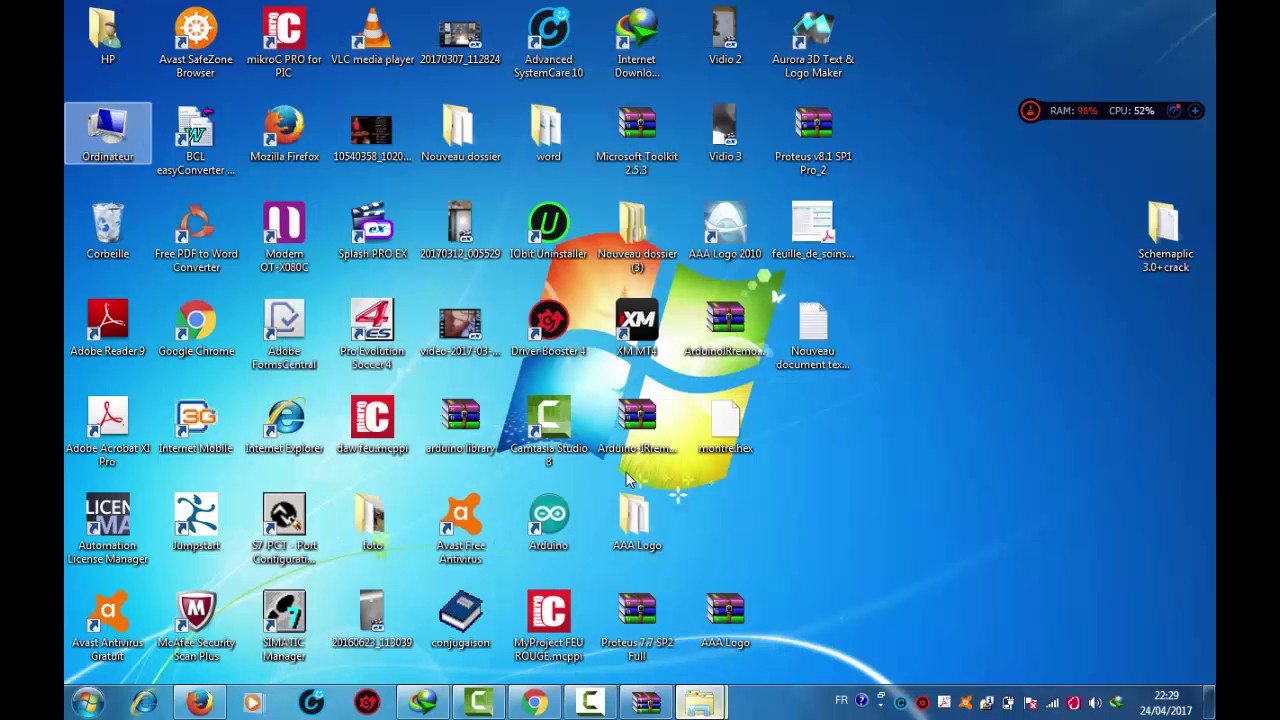
Task: Launch XM MT4 trading shortcut
Action: point(637,328)
